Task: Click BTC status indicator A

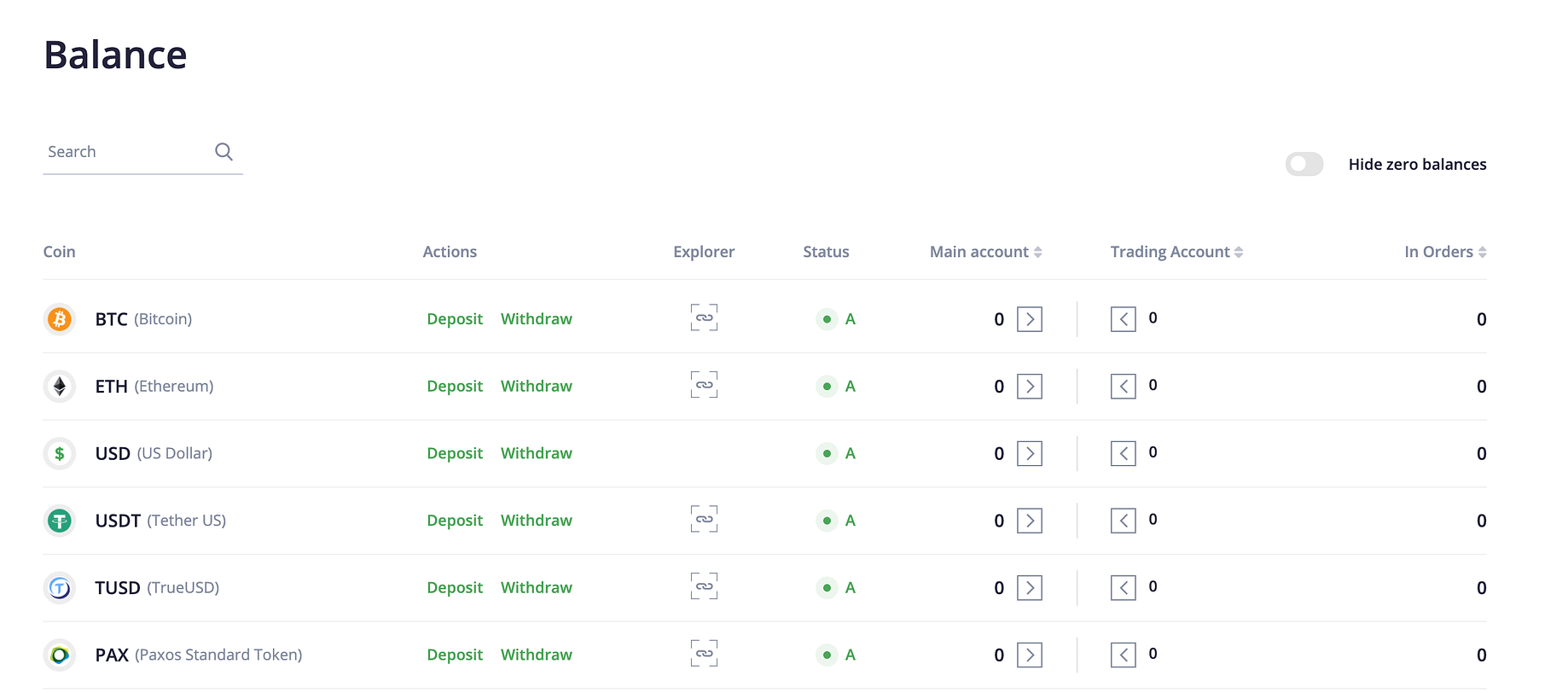Action: tap(836, 319)
